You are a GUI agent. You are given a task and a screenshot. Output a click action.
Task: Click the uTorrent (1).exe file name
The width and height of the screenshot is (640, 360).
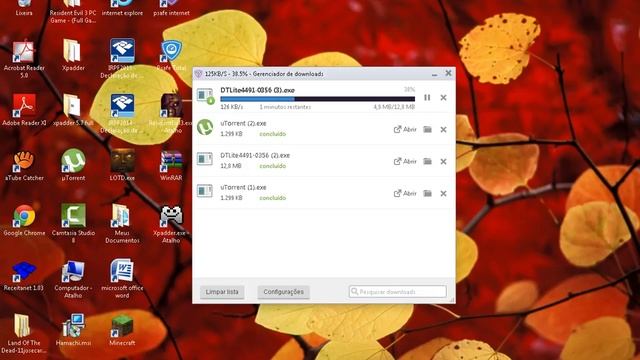pyautogui.click(x=243, y=187)
